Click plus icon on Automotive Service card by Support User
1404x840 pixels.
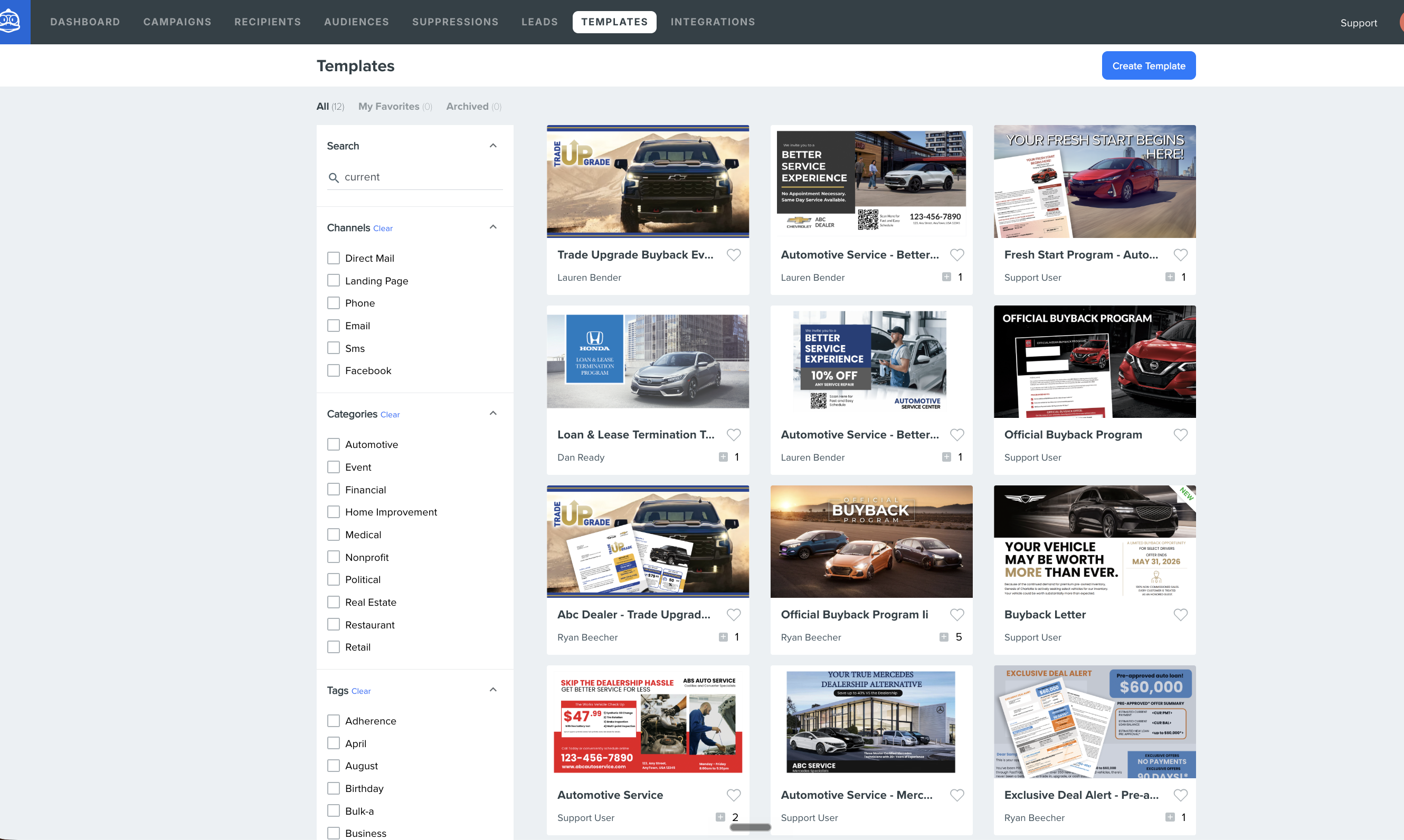point(720,817)
